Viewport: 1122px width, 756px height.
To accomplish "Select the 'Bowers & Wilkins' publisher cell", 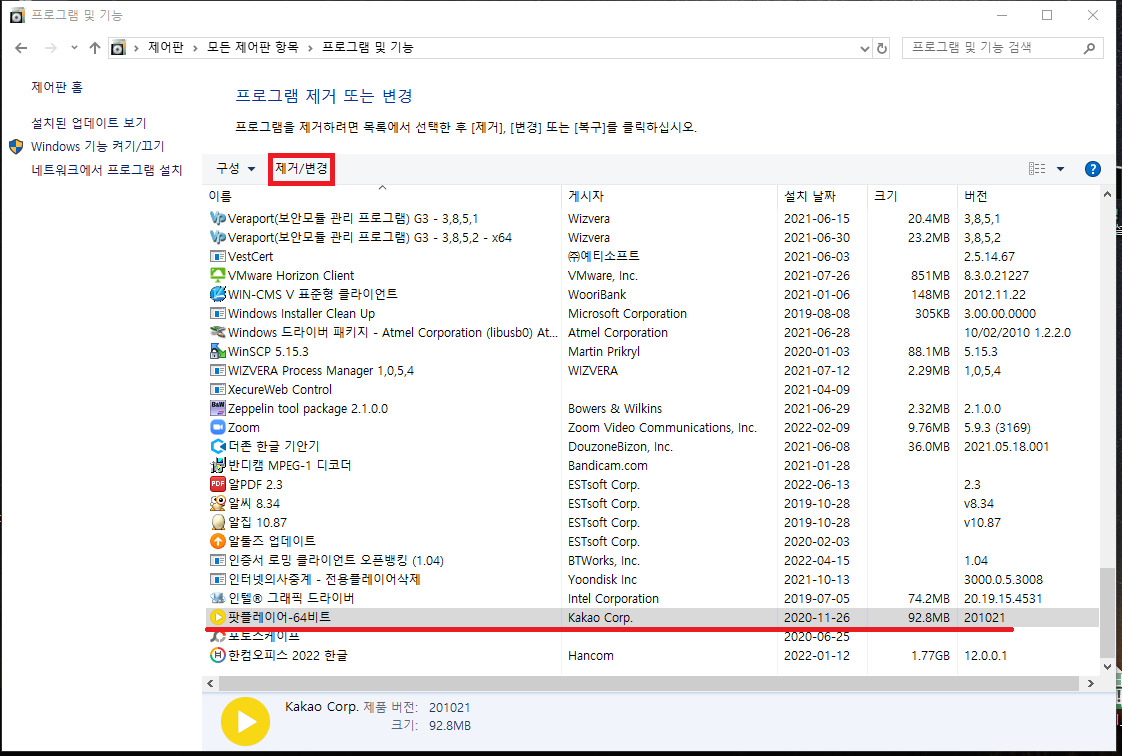I will coord(615,408).
